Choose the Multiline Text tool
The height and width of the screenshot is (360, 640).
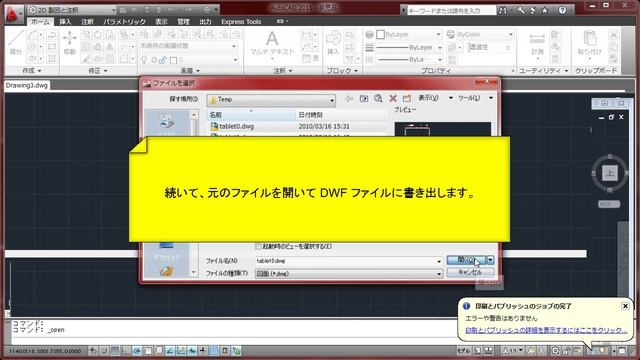[272, 44]
